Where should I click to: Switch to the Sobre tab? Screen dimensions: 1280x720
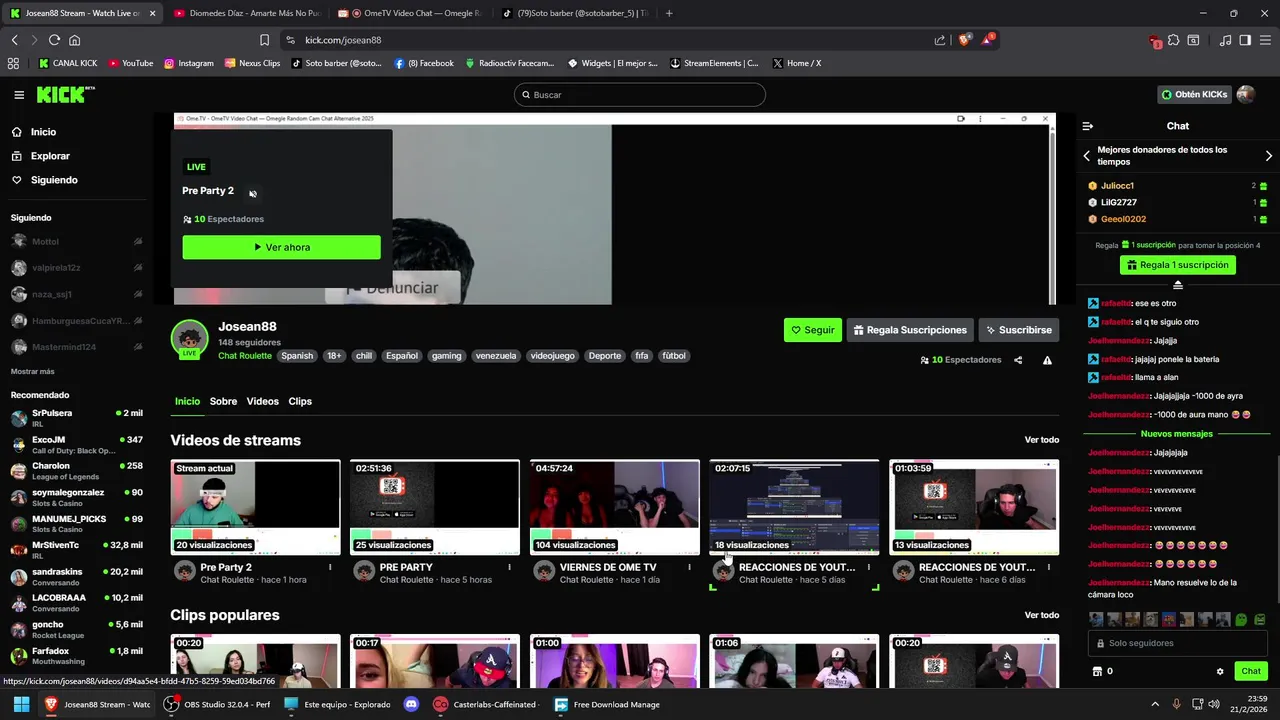pos(223,401)
